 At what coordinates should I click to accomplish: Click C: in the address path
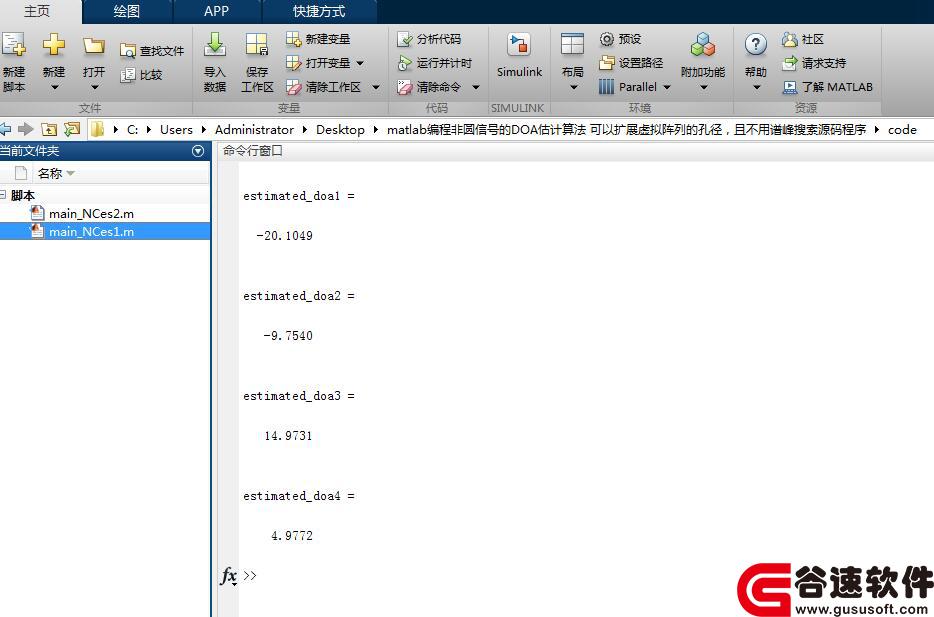(132, 130)
